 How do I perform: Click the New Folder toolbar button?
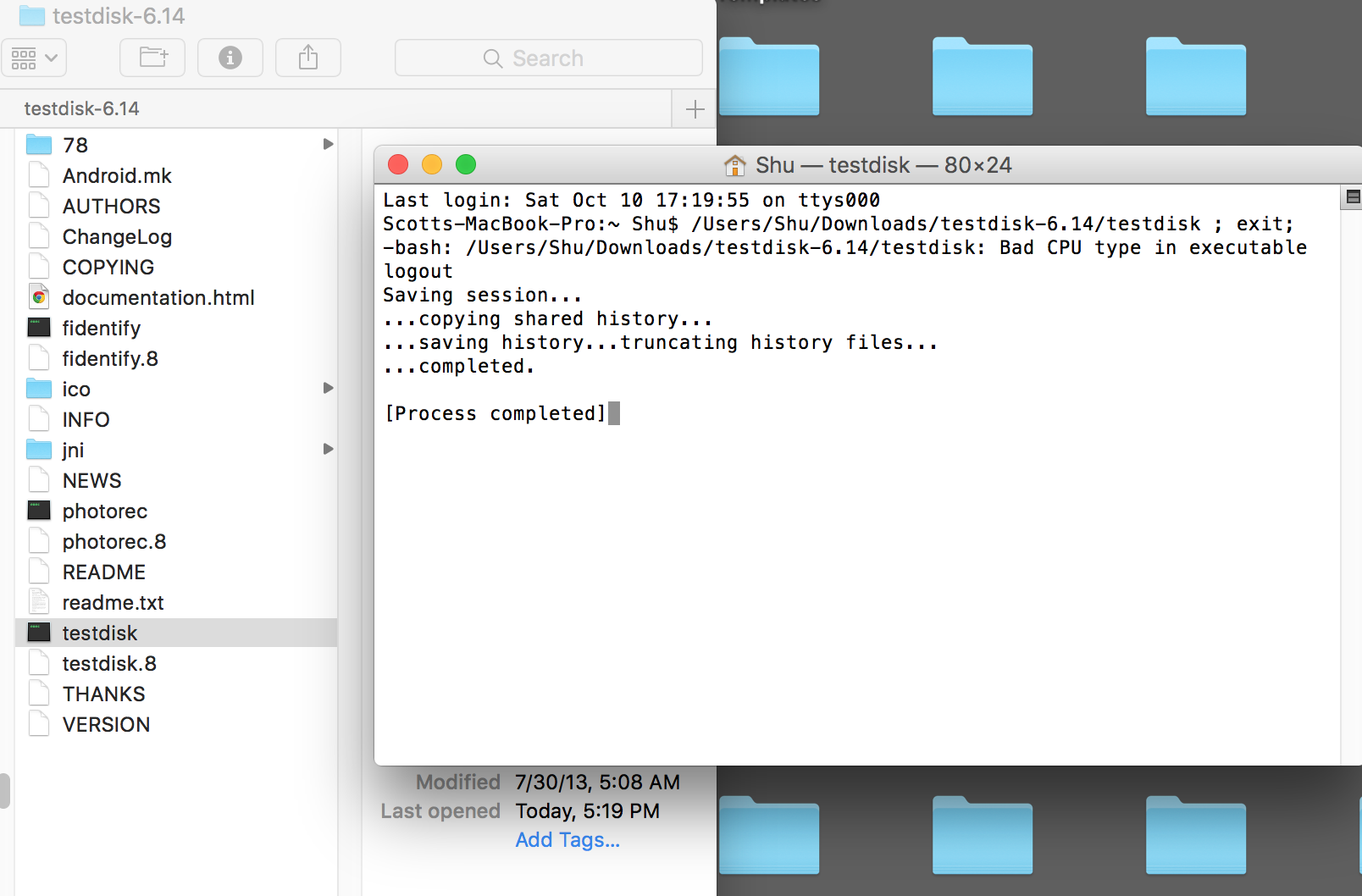tap(152, 58)
